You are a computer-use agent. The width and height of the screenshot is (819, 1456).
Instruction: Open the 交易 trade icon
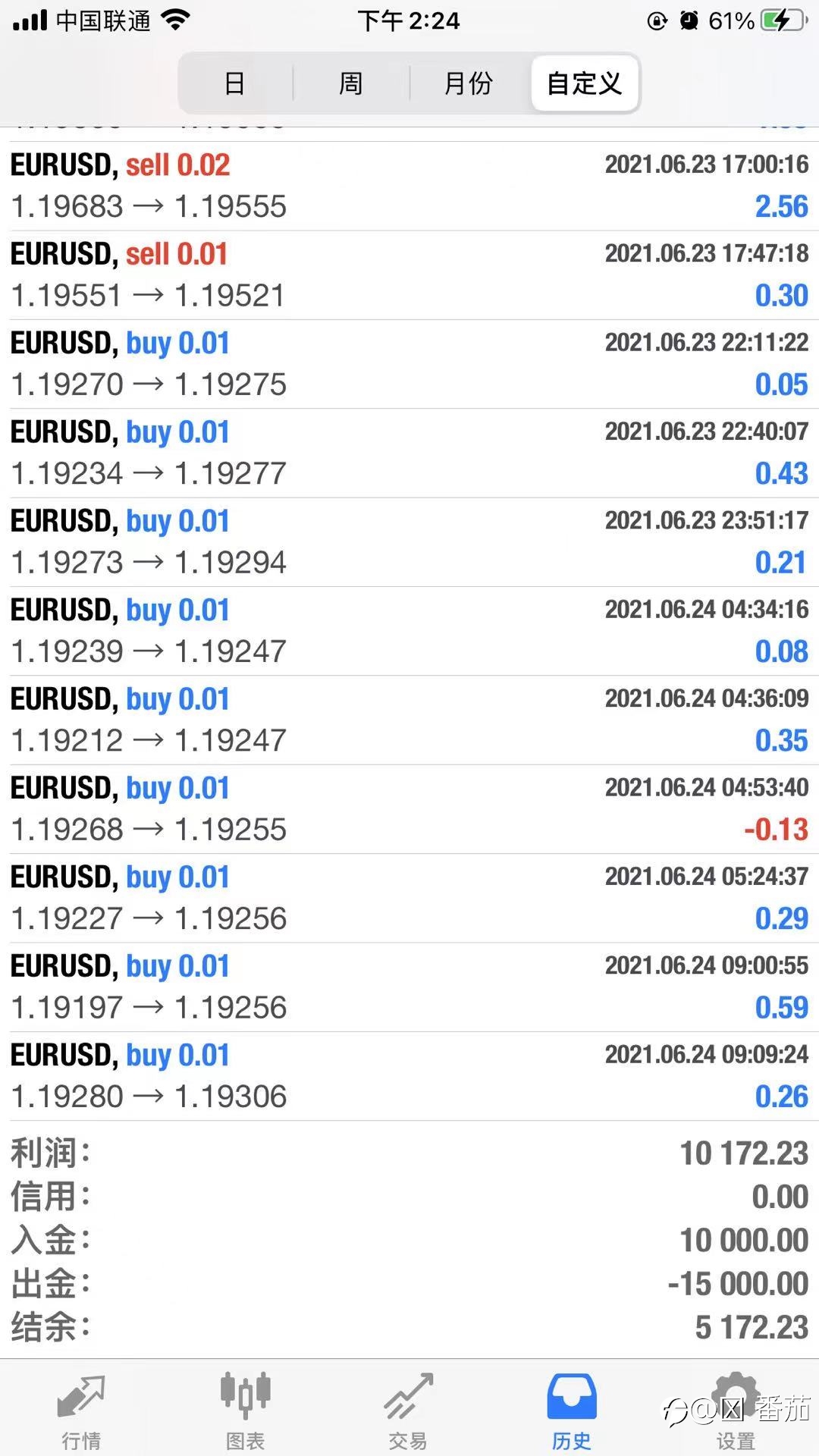[409, 1396]
